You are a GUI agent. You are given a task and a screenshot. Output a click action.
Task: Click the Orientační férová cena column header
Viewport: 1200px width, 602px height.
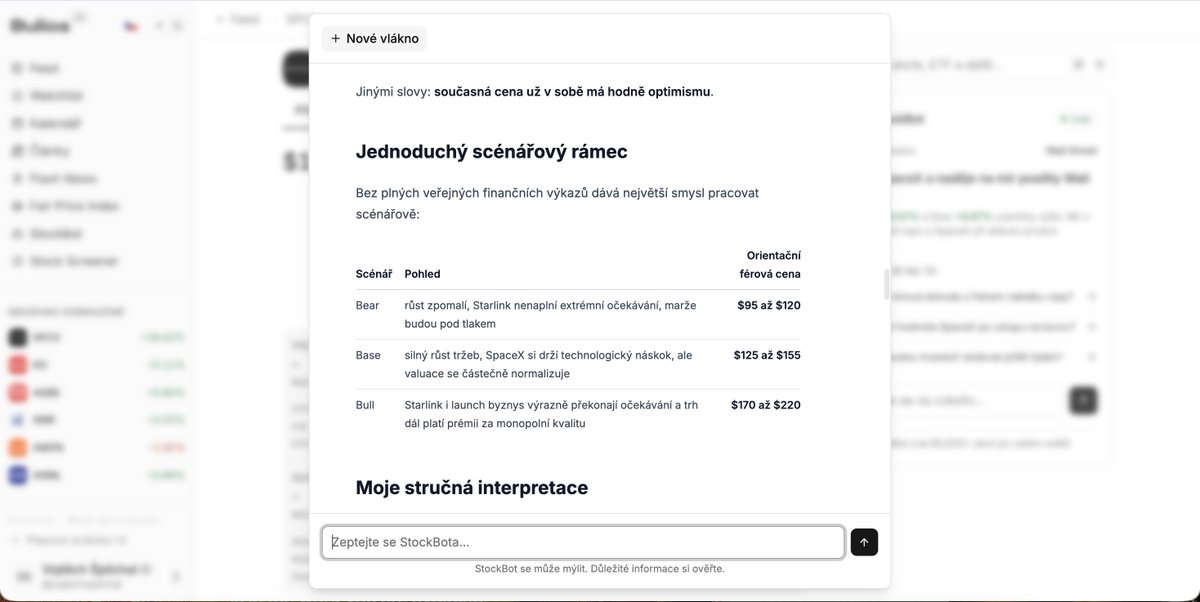click(x=770, y=265)
